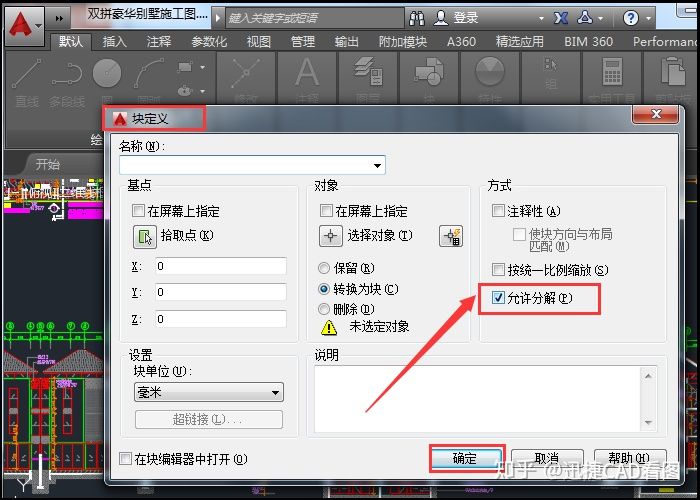Image resolution: width=700 pixels, height=500 pixels.
Task: Click the rectangle tool icon in ribbon
Action: click(x=184, y=67)
